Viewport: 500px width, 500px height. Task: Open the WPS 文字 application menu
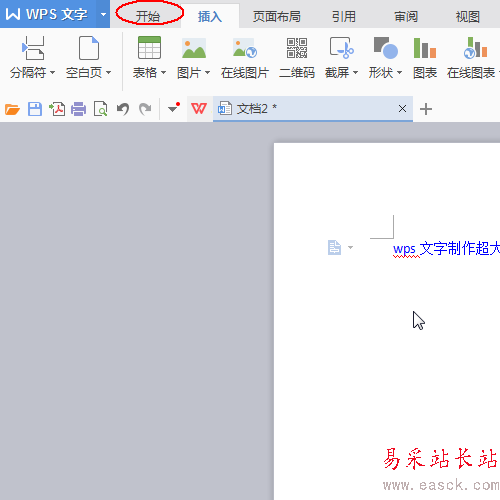[48, 14]
